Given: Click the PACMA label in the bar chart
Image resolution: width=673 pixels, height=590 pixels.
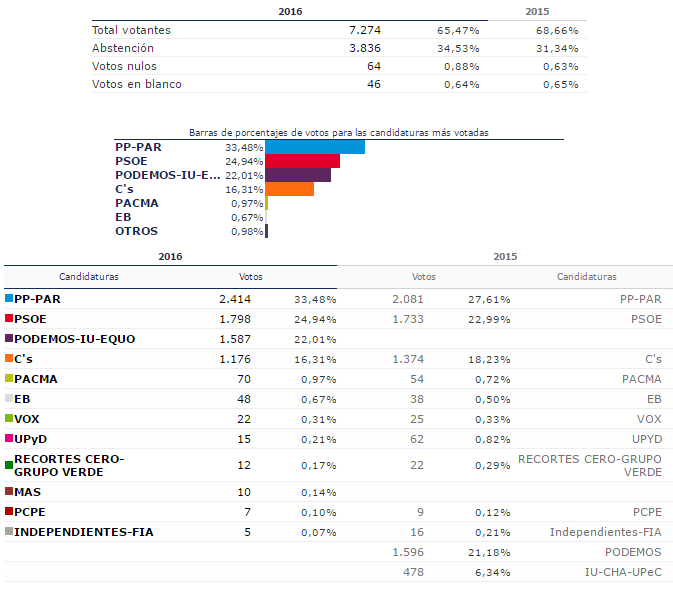Looking at the screenshot, I should click(136, 203).
